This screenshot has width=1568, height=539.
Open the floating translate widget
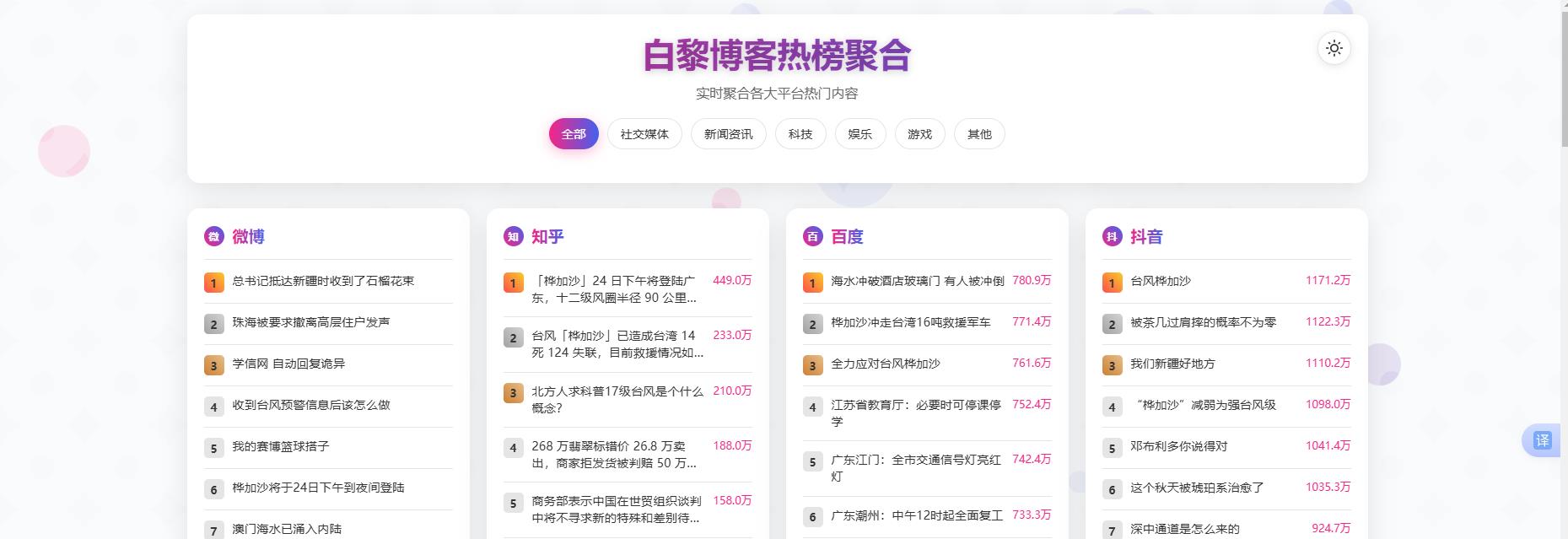click(x=1543, y=440)
